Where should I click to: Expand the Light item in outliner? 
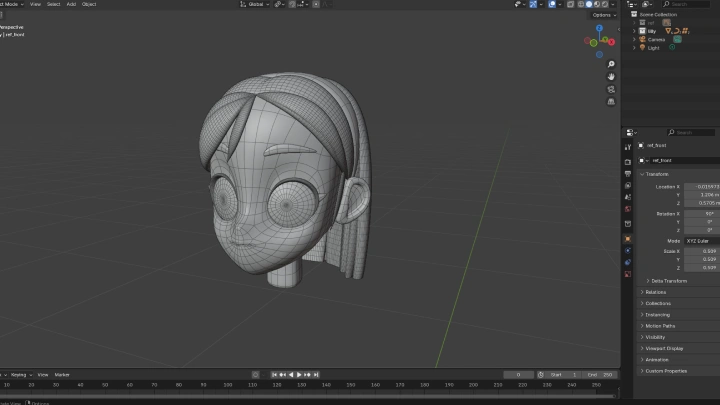pos(635,48)
